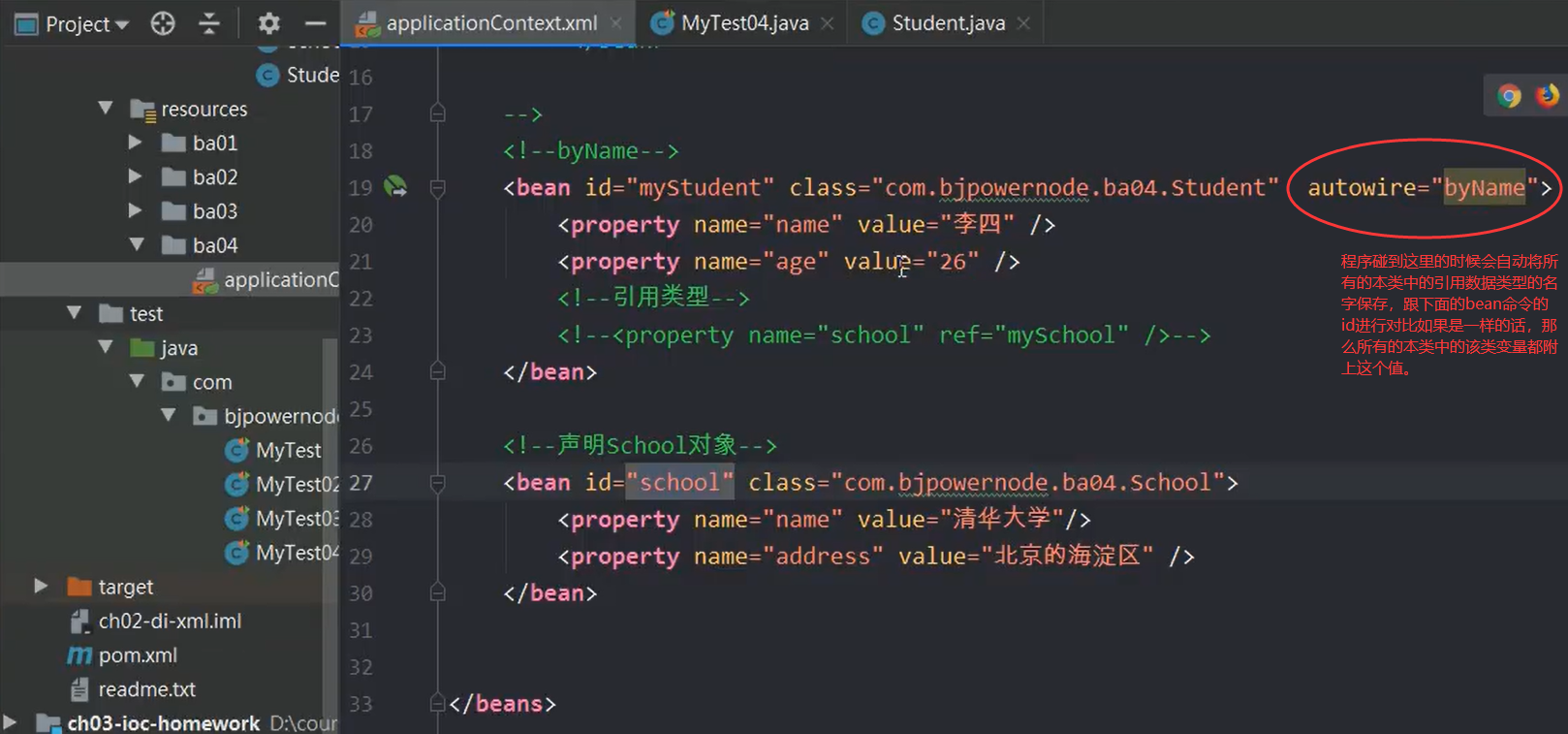1568x734 pixels.
Task: Select the Stude class in project tree
Action: 312,75
